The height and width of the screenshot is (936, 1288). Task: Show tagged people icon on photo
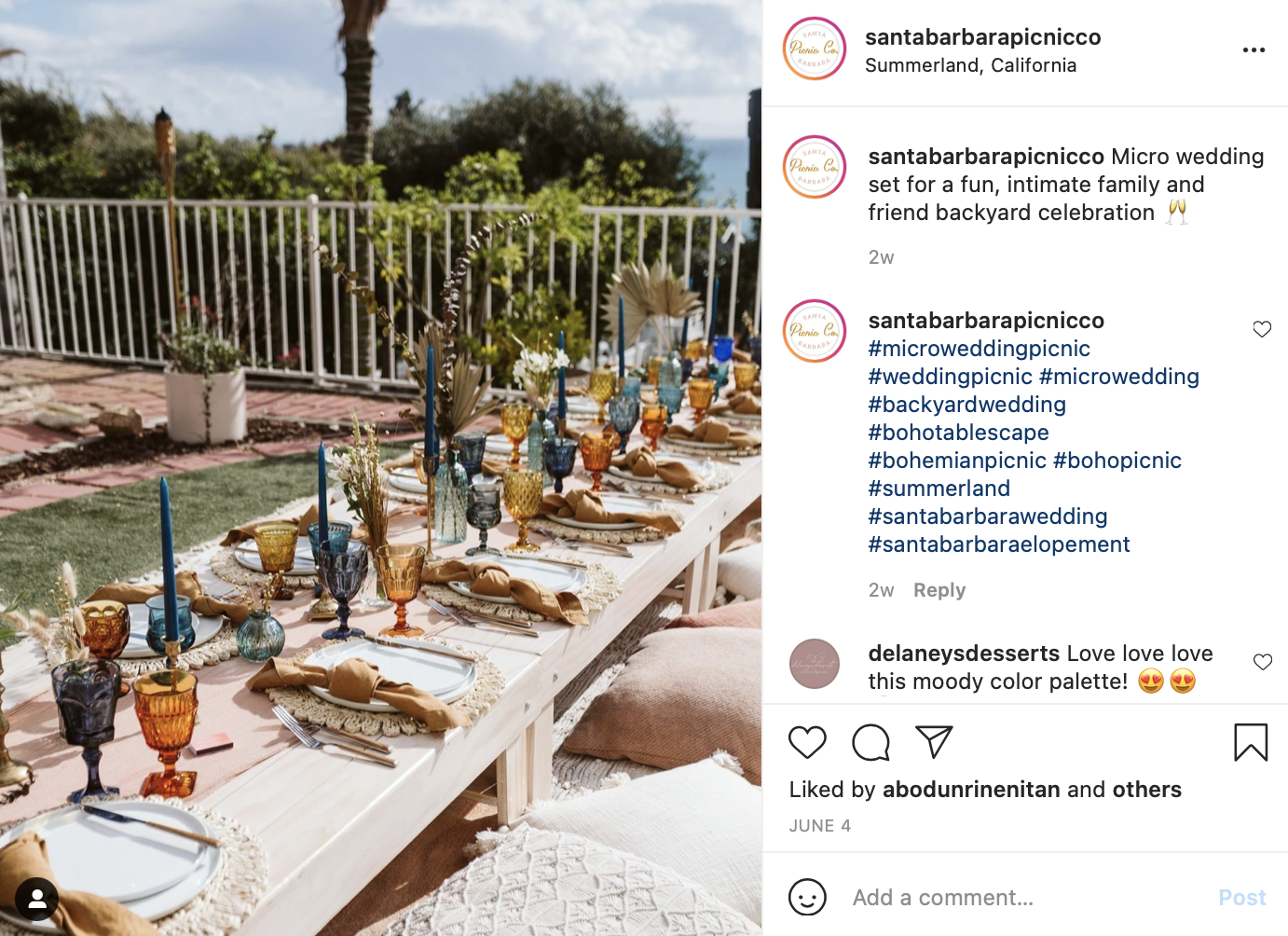pos(37,899)
